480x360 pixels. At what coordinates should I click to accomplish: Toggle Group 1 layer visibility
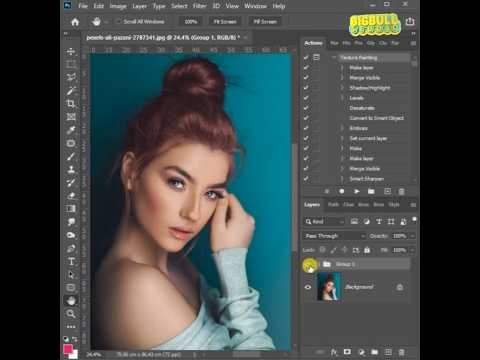(308, 264)
